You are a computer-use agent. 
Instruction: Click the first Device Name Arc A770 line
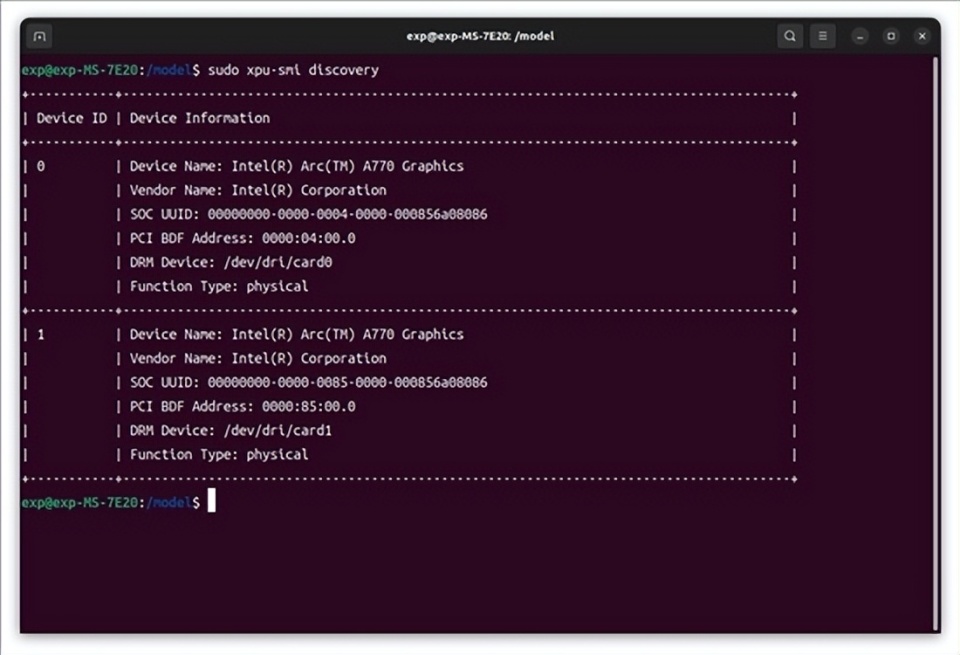pos(296,167)
